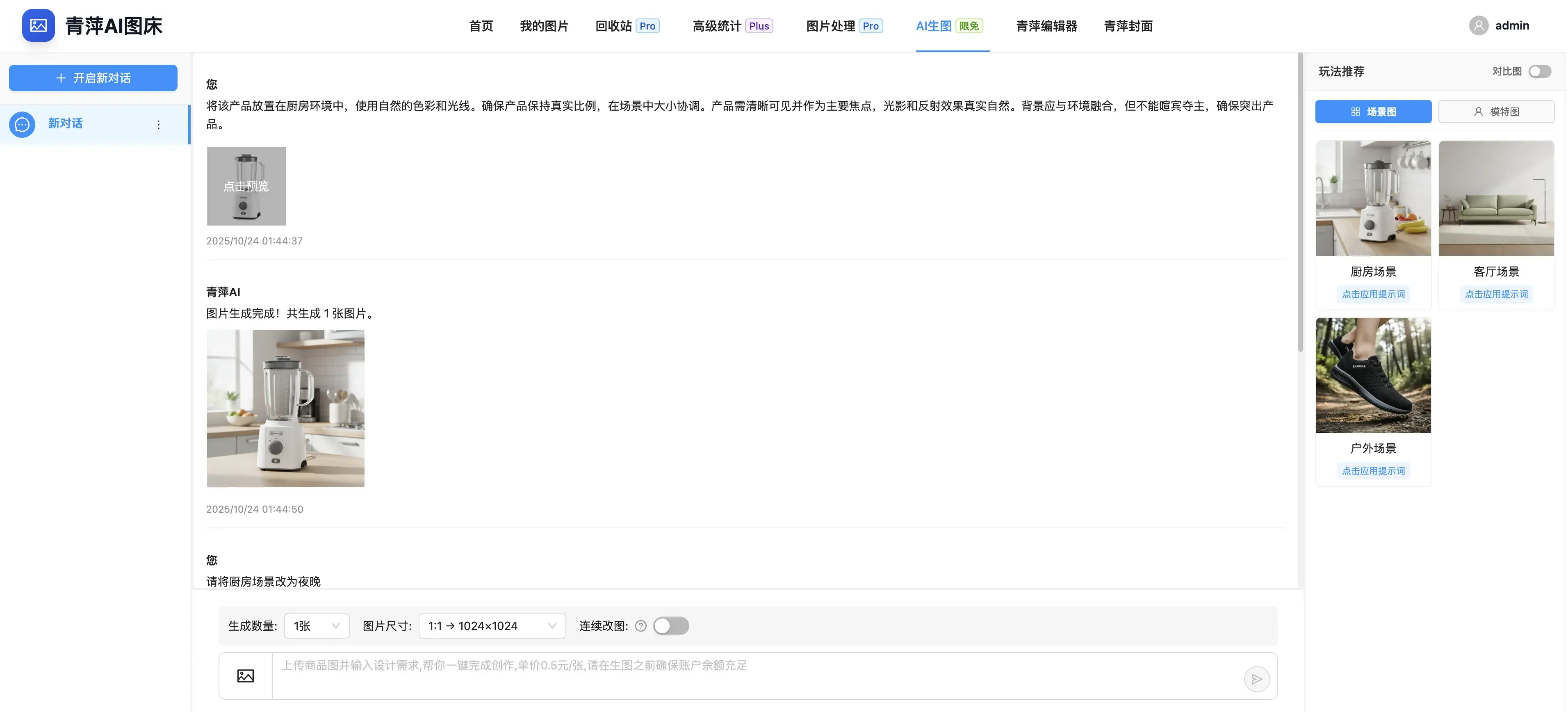The image size is (1568, 712).
Task: Toggle the 对比图 switch
Action: click(x=1540, y=71)
